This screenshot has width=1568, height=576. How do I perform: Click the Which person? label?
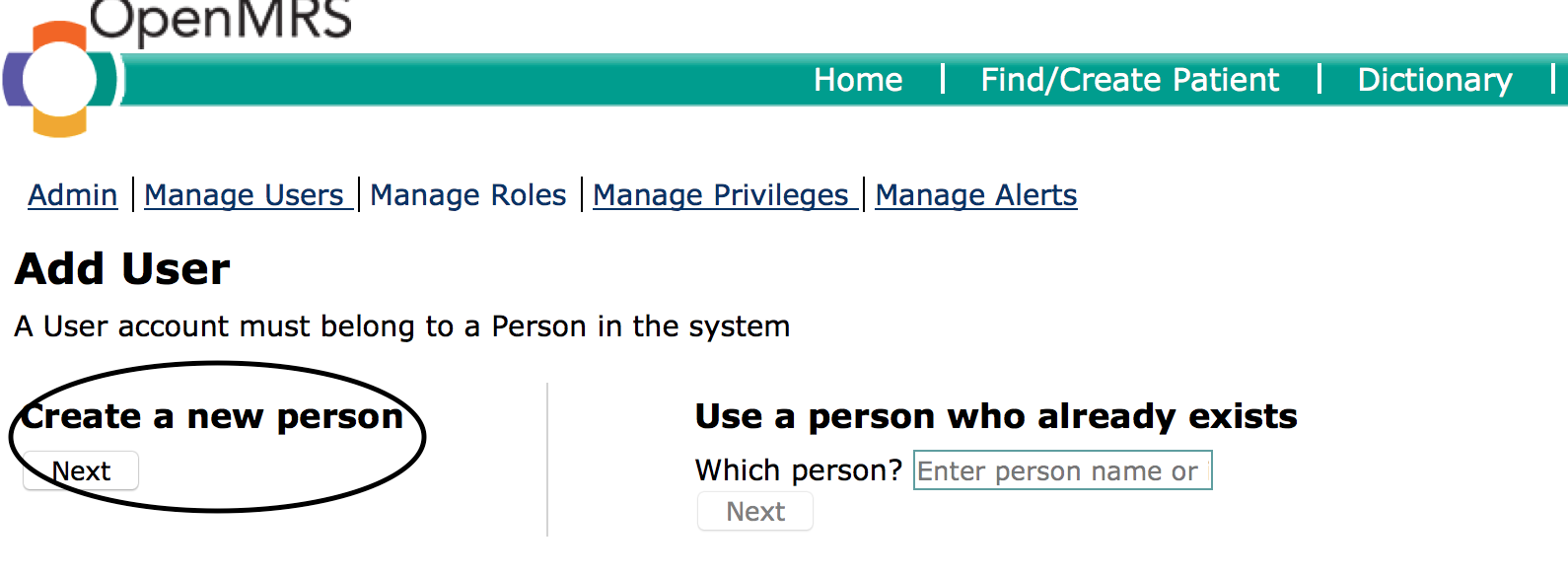click(x=799, y=470)
